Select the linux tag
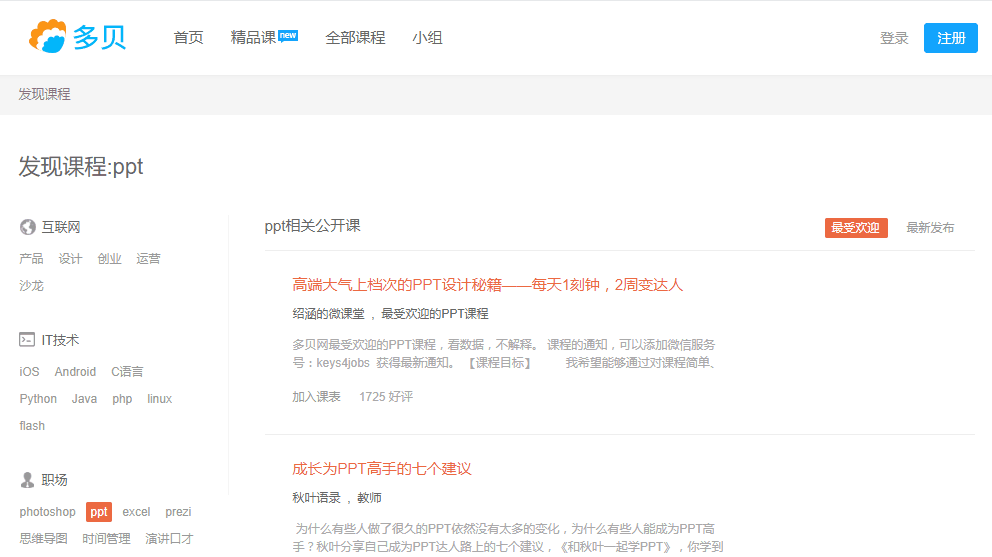 coord(159,399)
